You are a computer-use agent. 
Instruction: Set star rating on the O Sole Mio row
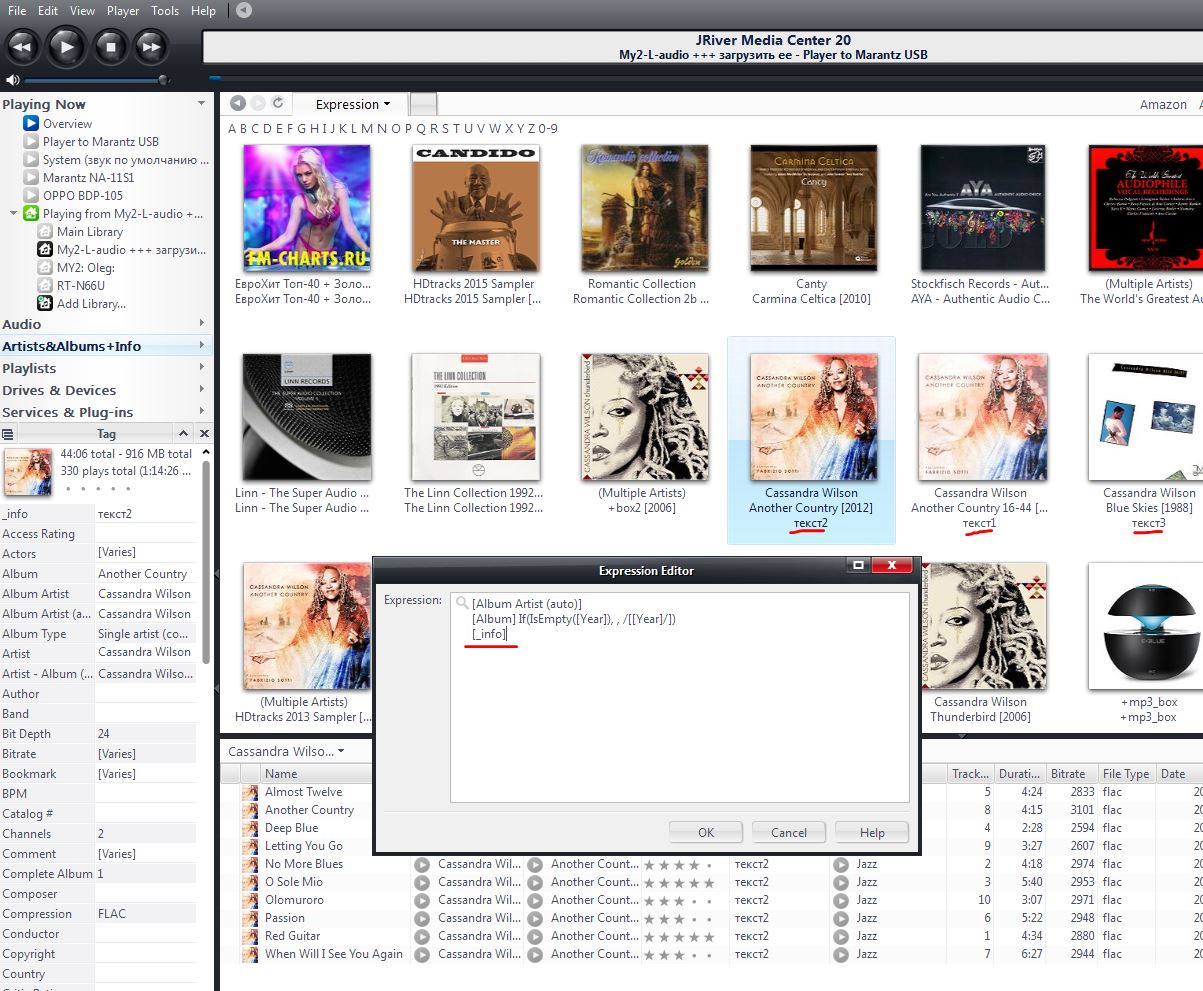[x=679, y=882]
